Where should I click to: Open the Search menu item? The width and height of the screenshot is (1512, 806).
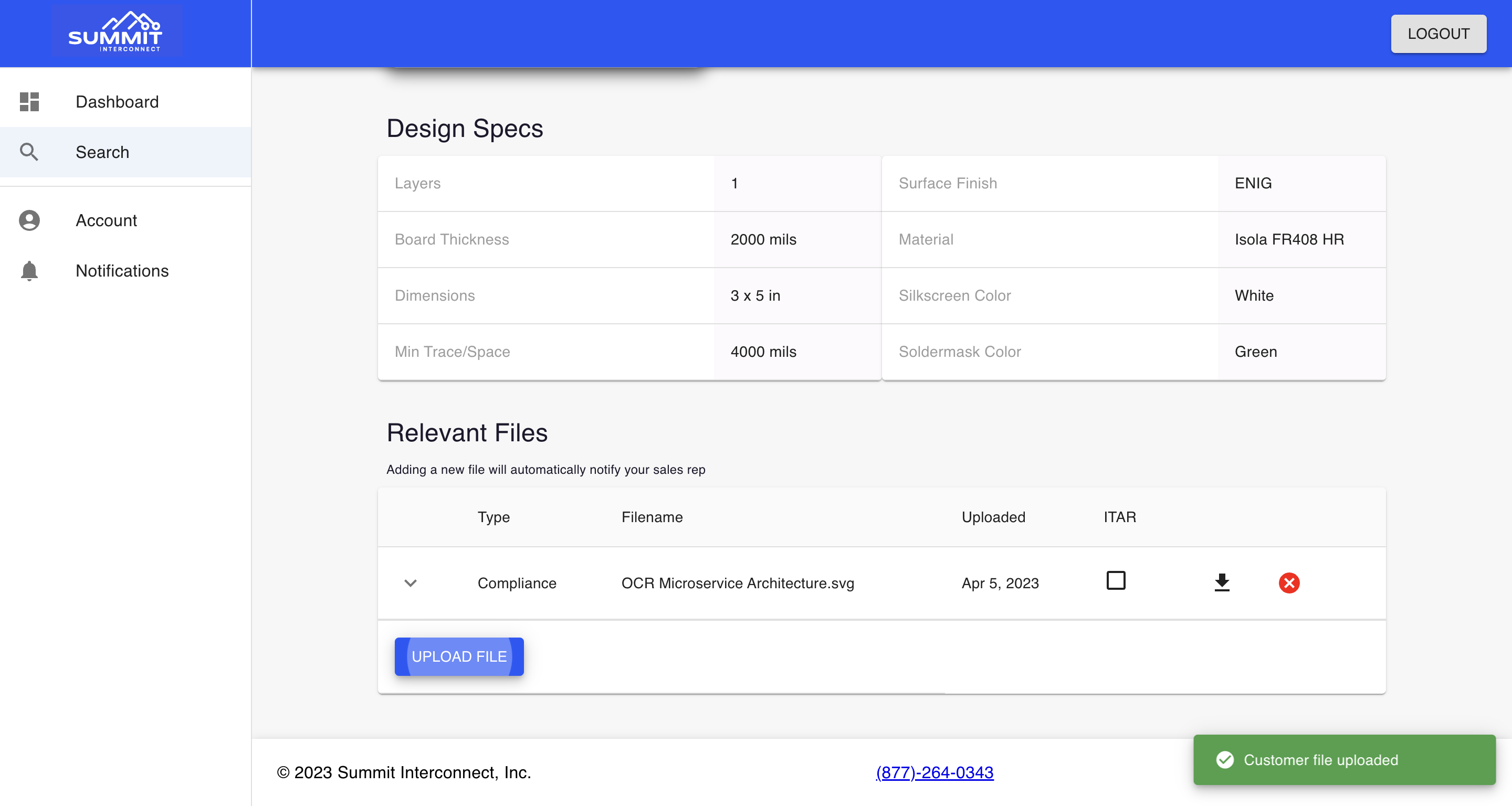[125, 152]
